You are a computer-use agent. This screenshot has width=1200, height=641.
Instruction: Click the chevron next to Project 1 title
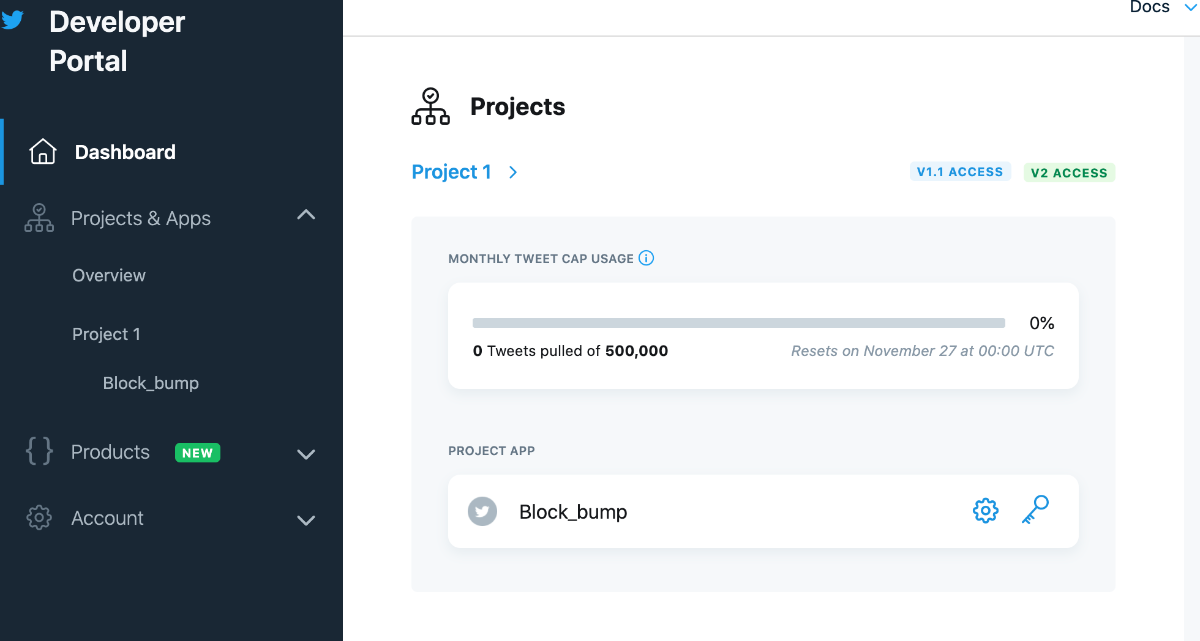coord(513,172)
